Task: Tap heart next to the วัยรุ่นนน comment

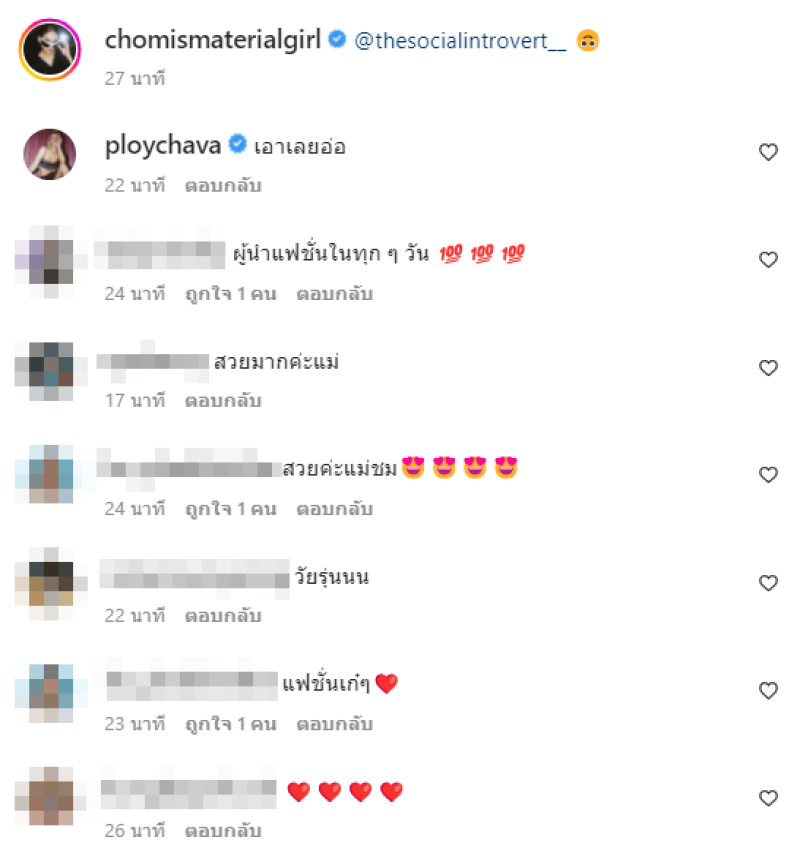Action: (768, 583)
